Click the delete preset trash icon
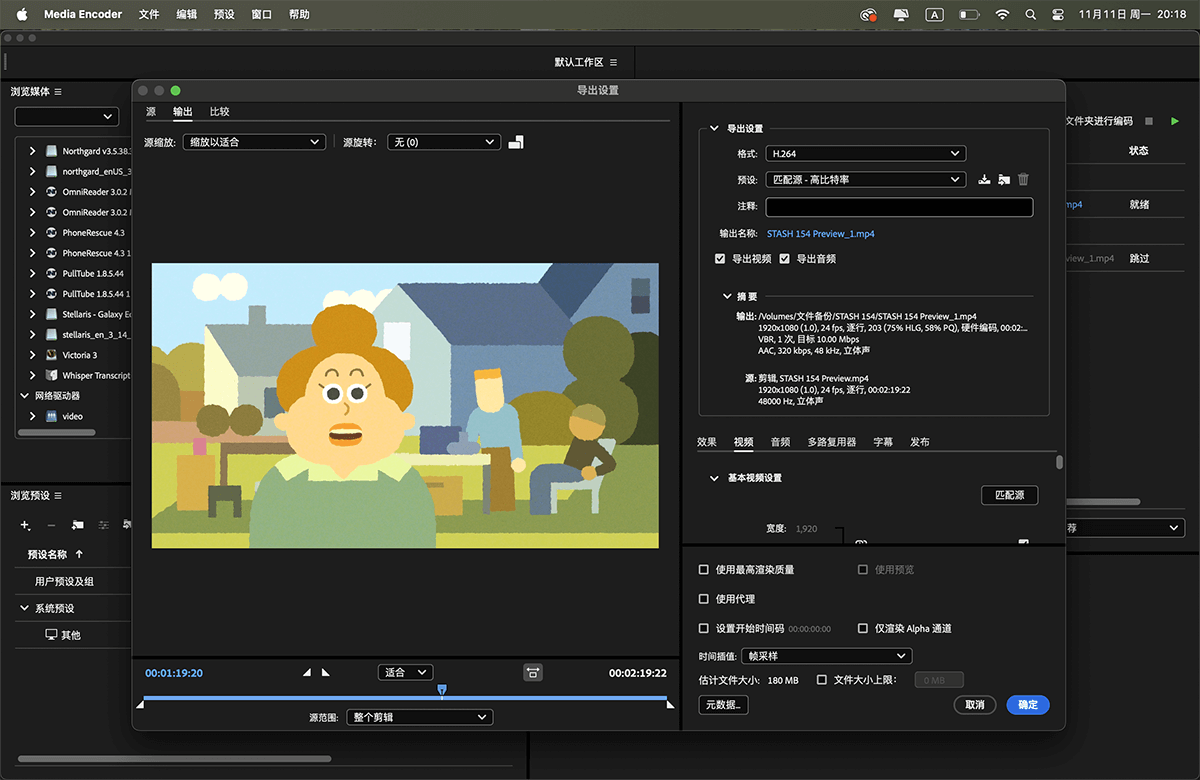This screenshot has height=780, width=1200. pyautogui.click(x=1023, y=180)
